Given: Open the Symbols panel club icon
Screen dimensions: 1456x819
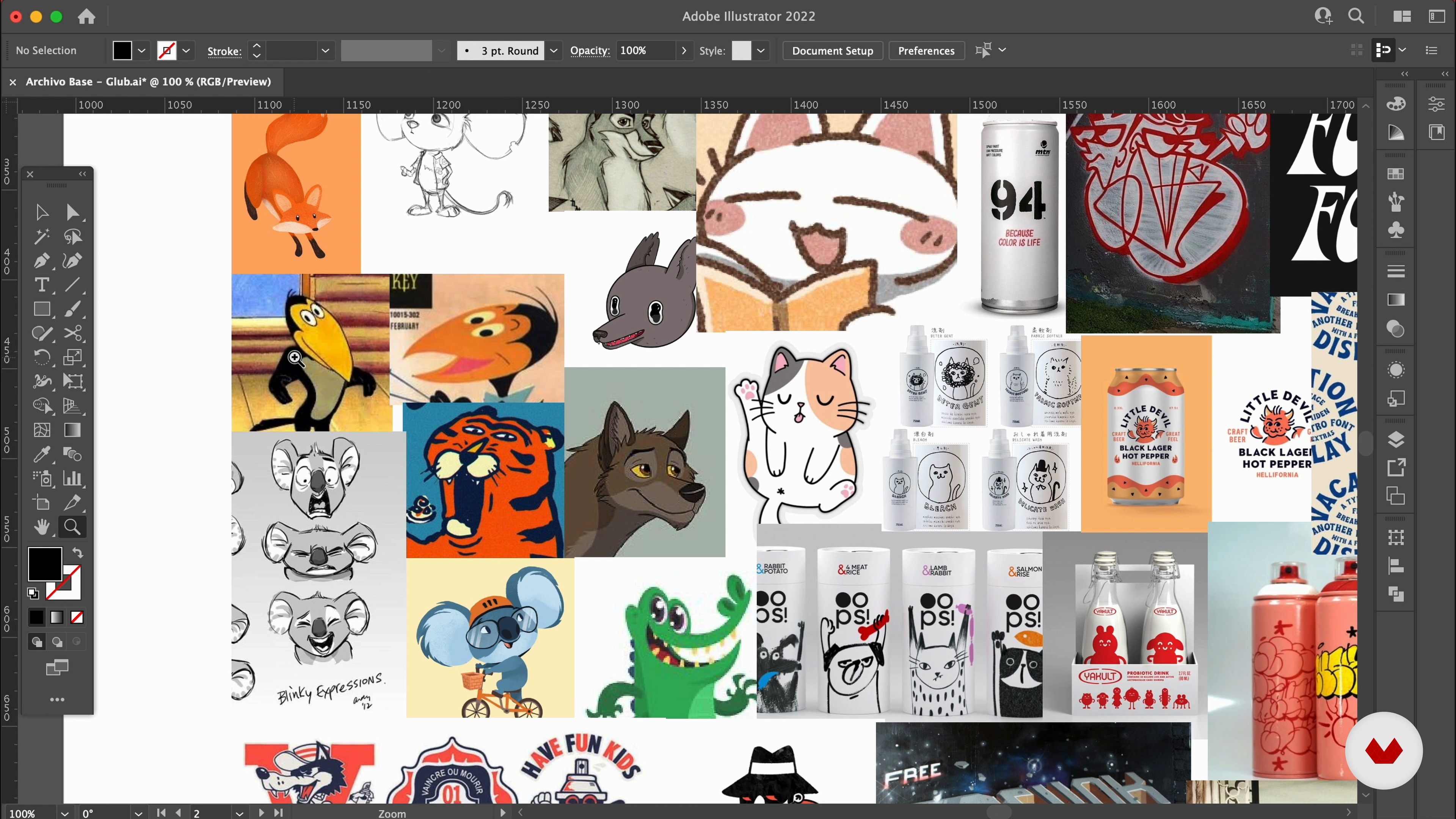Looking at the screenshot, I should tap(1395, 230).
